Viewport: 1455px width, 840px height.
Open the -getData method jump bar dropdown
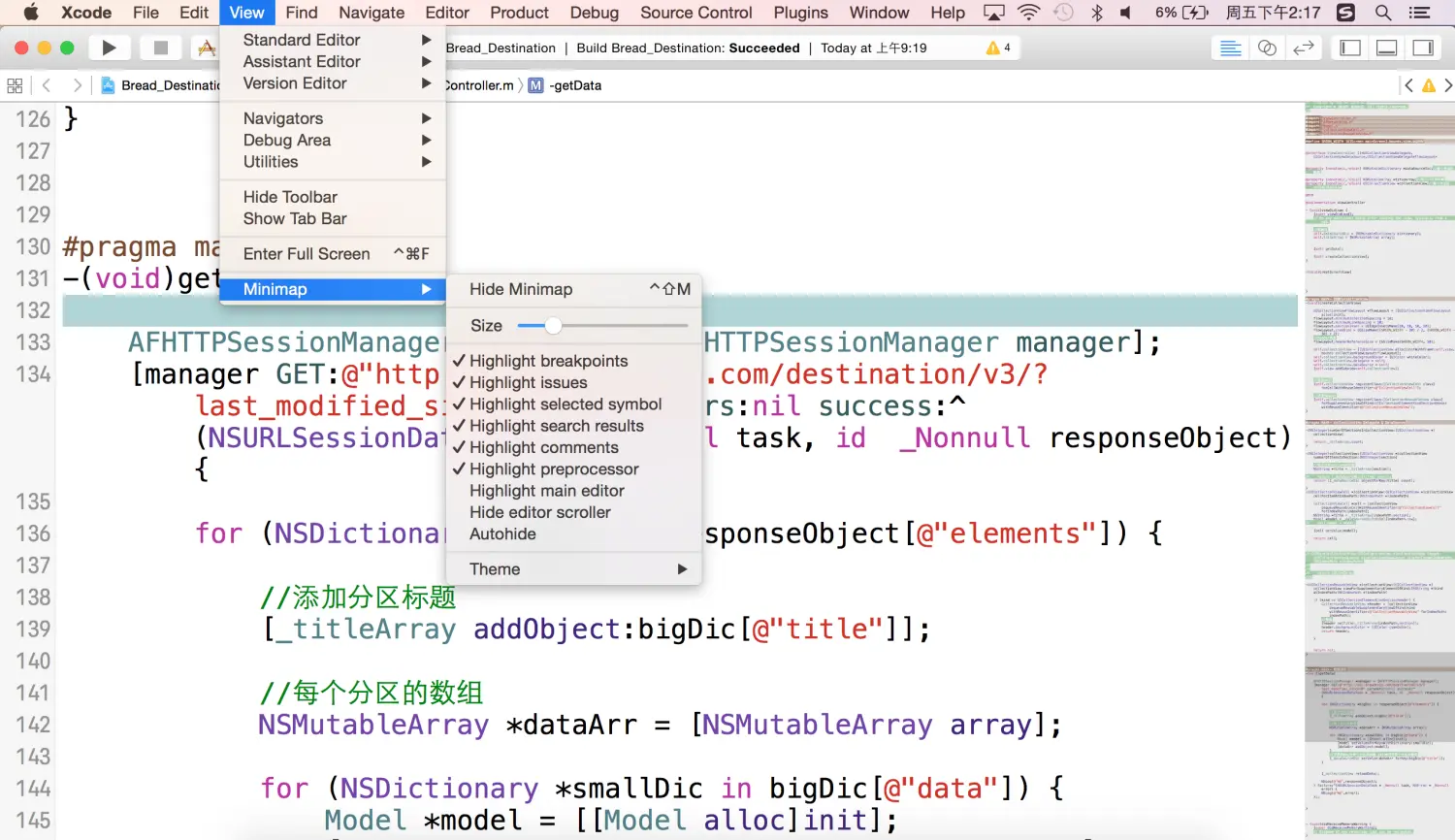pos(575,85)
